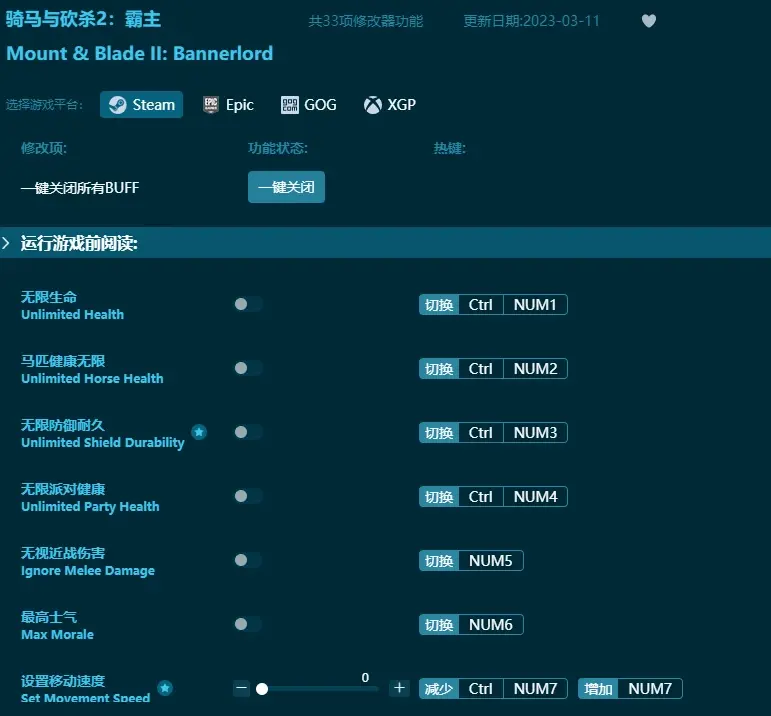Click Ctrl key in Unlimited Horse Health hotkey
Screen dimensions: 771x716
pos(481,369)
